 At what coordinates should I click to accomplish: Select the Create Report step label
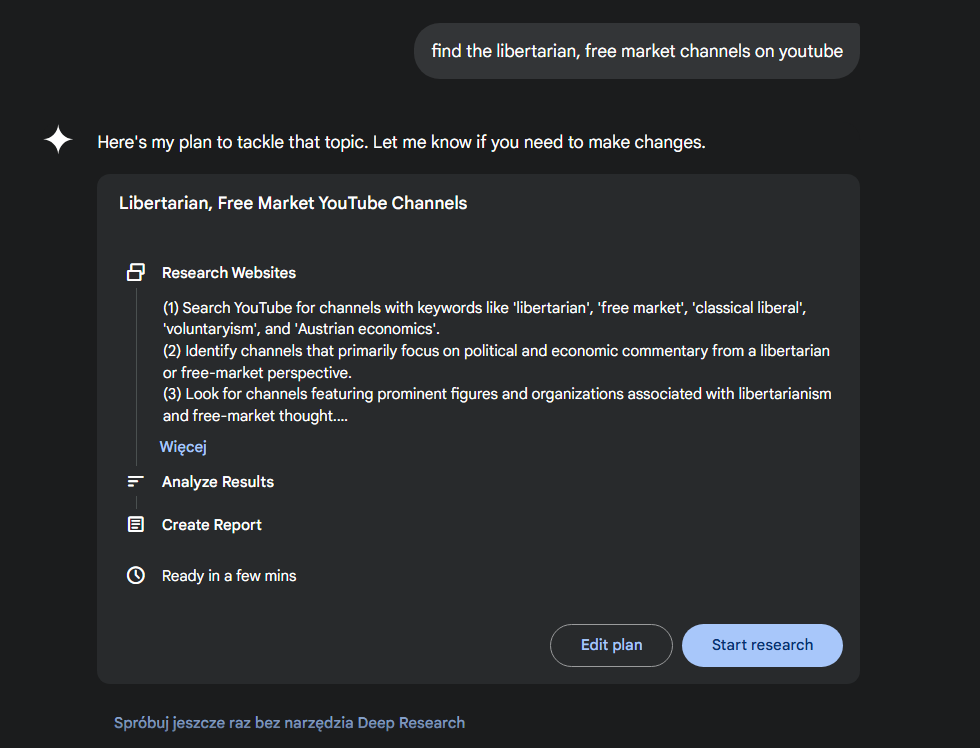click(x=211, y=525)
